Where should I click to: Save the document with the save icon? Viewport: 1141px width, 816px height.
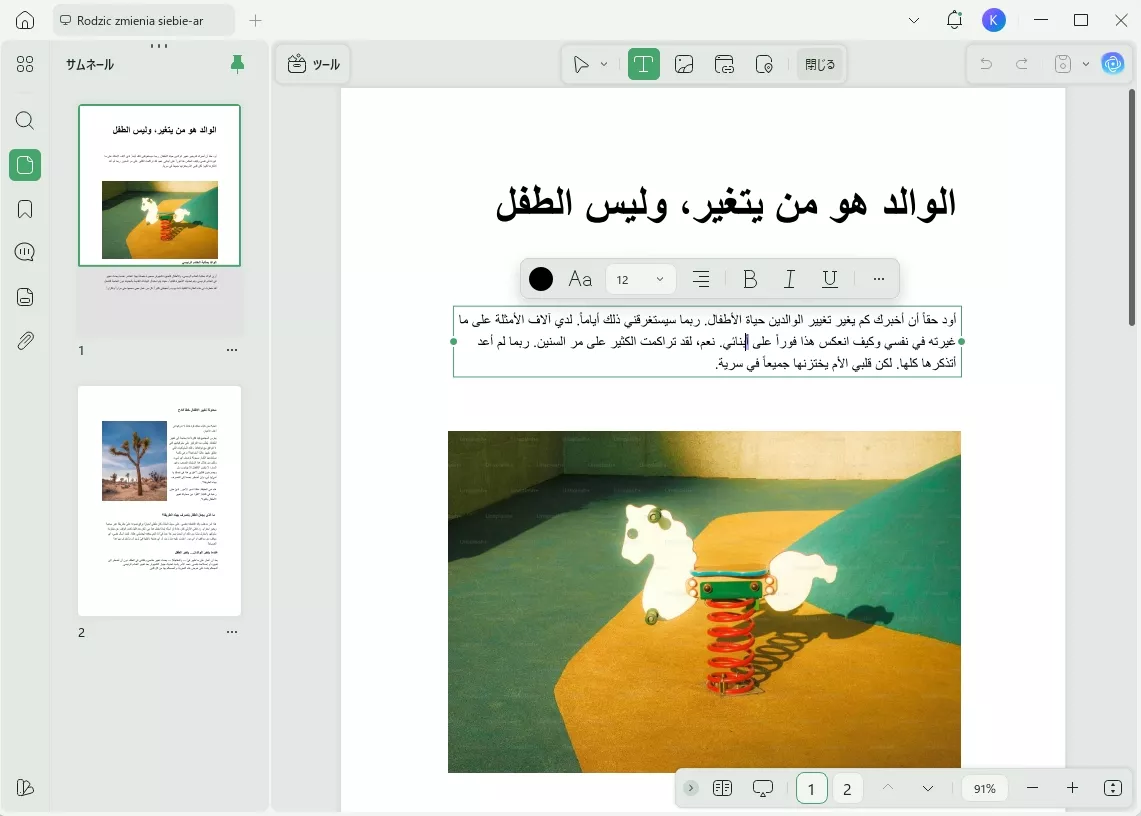pyautogui.click(x=1062, y=64)
